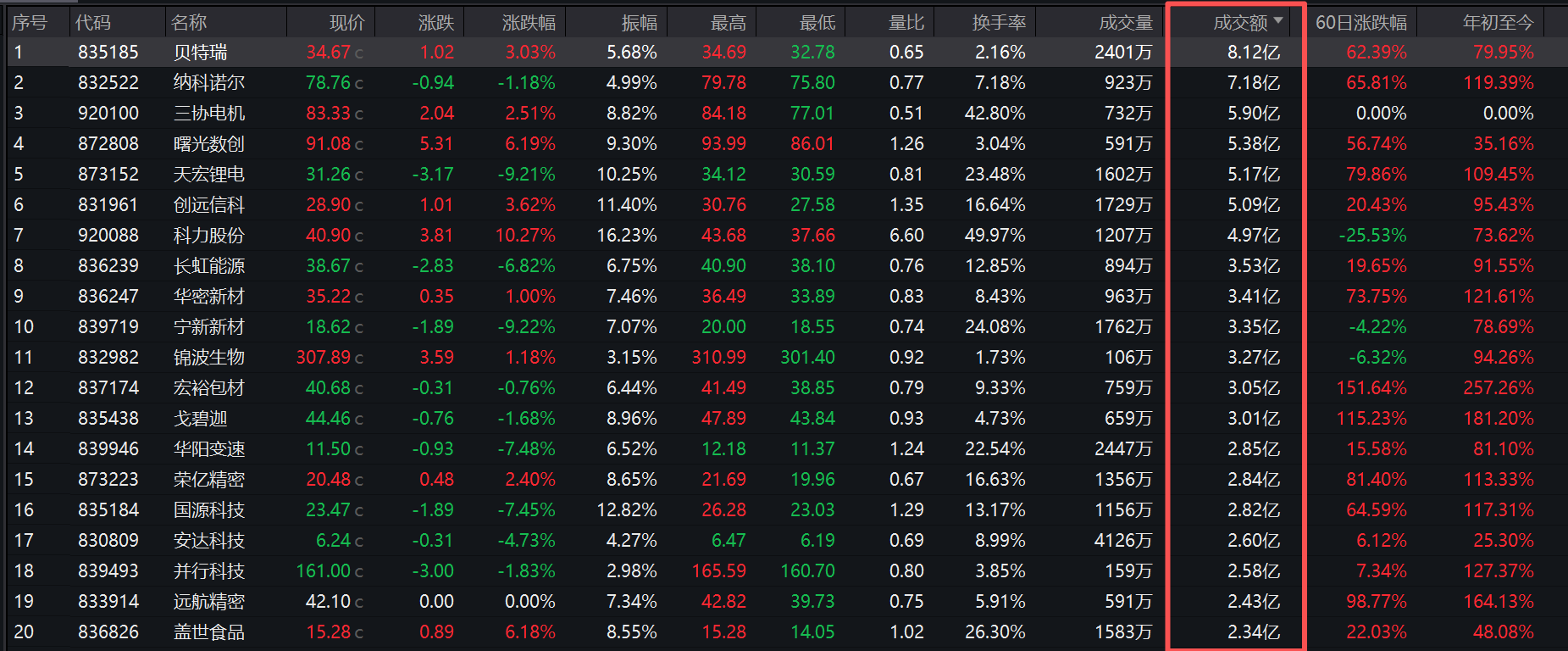Click 换手率 value 49.97%
The height and width of the screenshot is (651, 1568).
coord(995,236)
